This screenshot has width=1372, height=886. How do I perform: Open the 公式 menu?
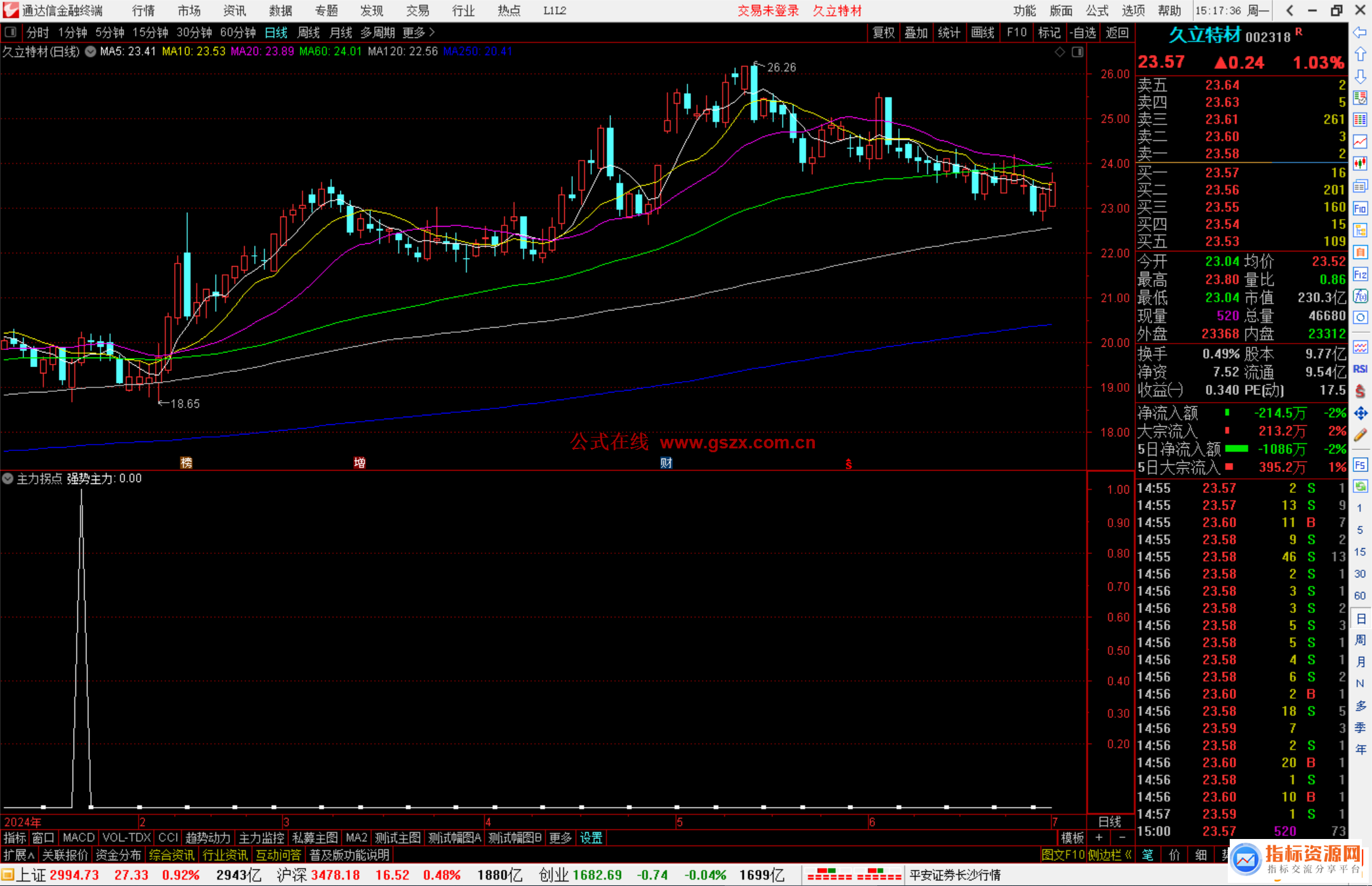tap(1097, 10)
